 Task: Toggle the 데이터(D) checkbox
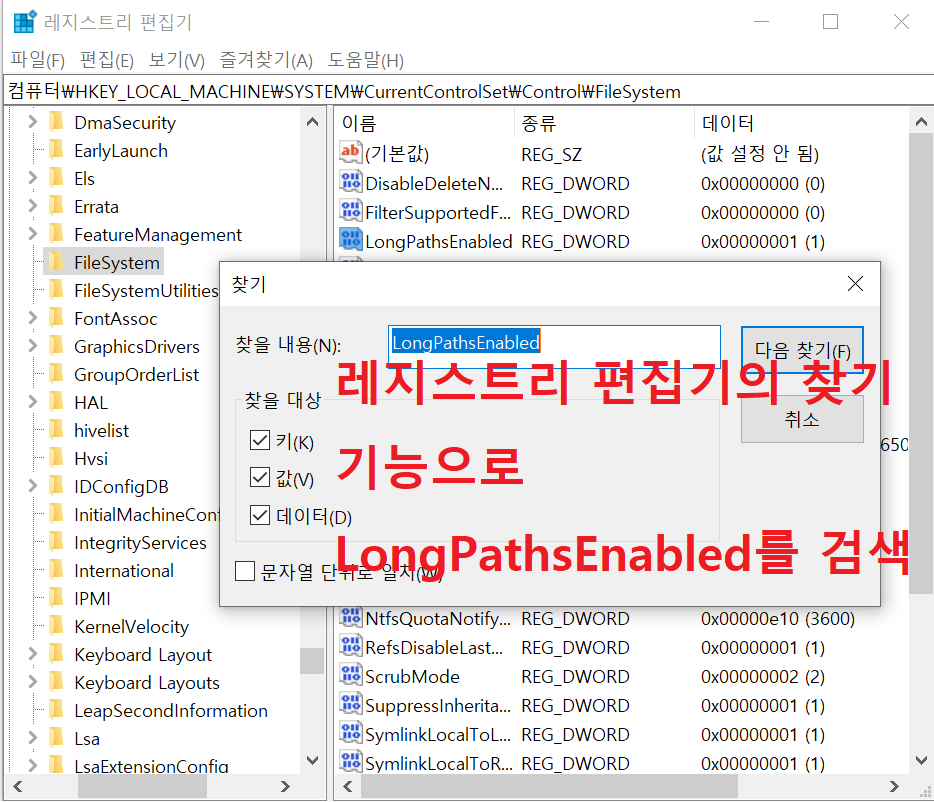tap(260, 515)
